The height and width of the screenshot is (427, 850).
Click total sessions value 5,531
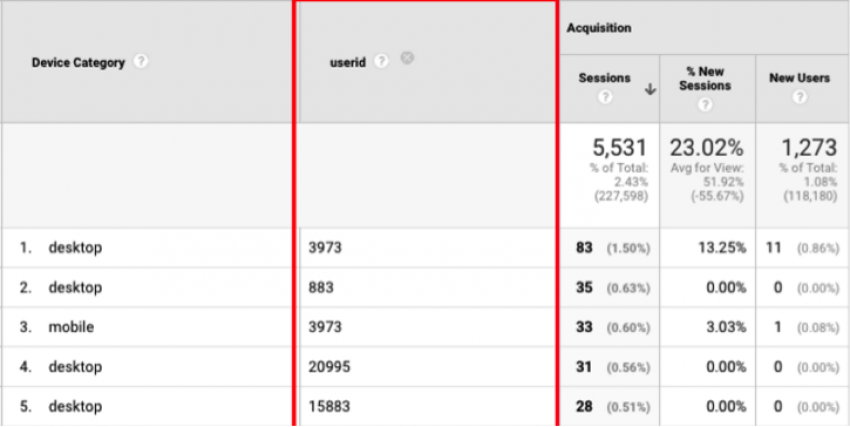(620, 147)
